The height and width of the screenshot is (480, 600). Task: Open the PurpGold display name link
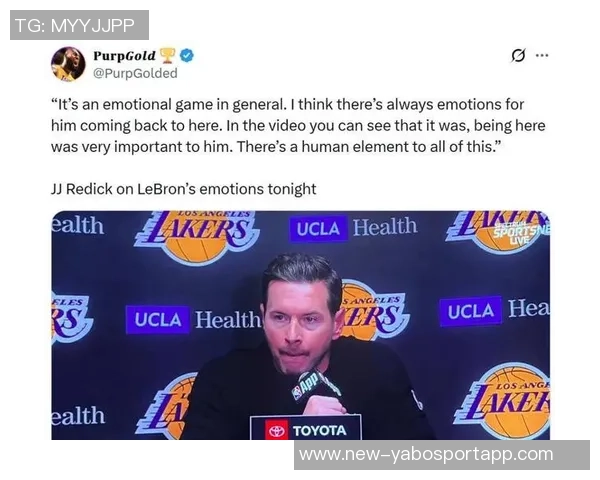tap(125, 56)
